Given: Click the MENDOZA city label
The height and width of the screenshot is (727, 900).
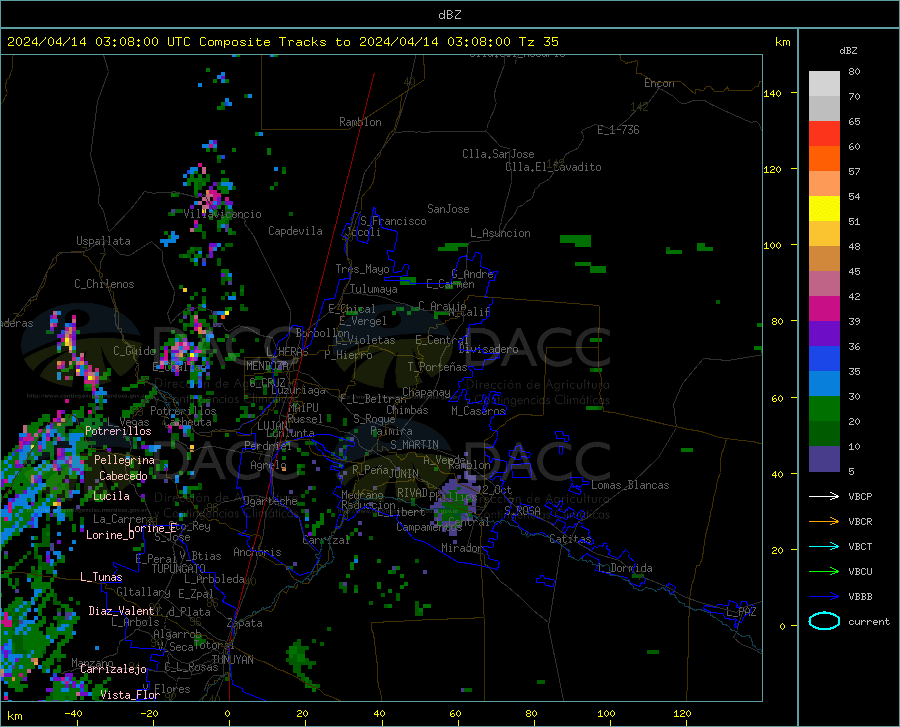Looking at the screenshot, I should (x=266, y=366).
